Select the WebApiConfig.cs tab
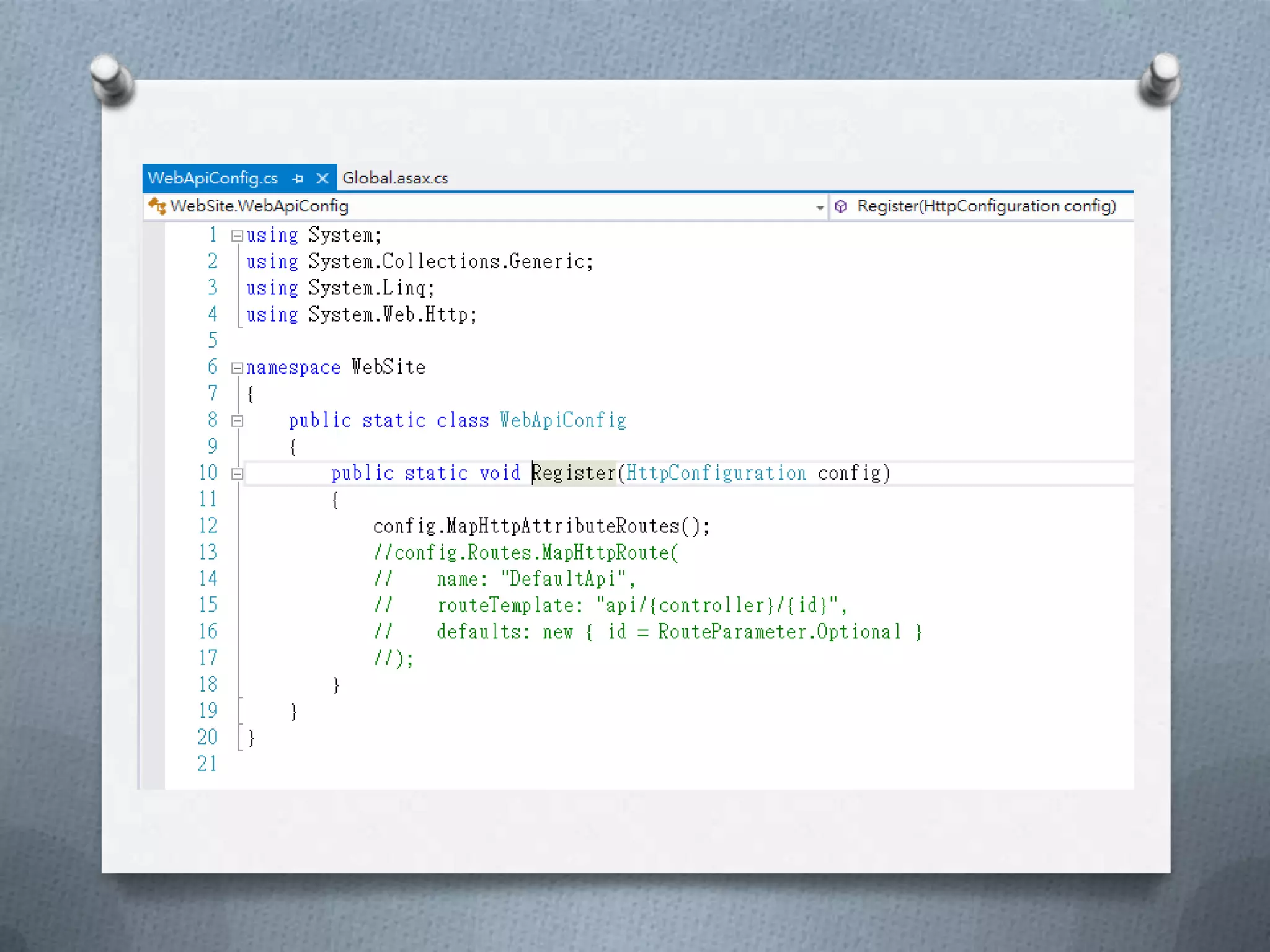 point(213,178)
